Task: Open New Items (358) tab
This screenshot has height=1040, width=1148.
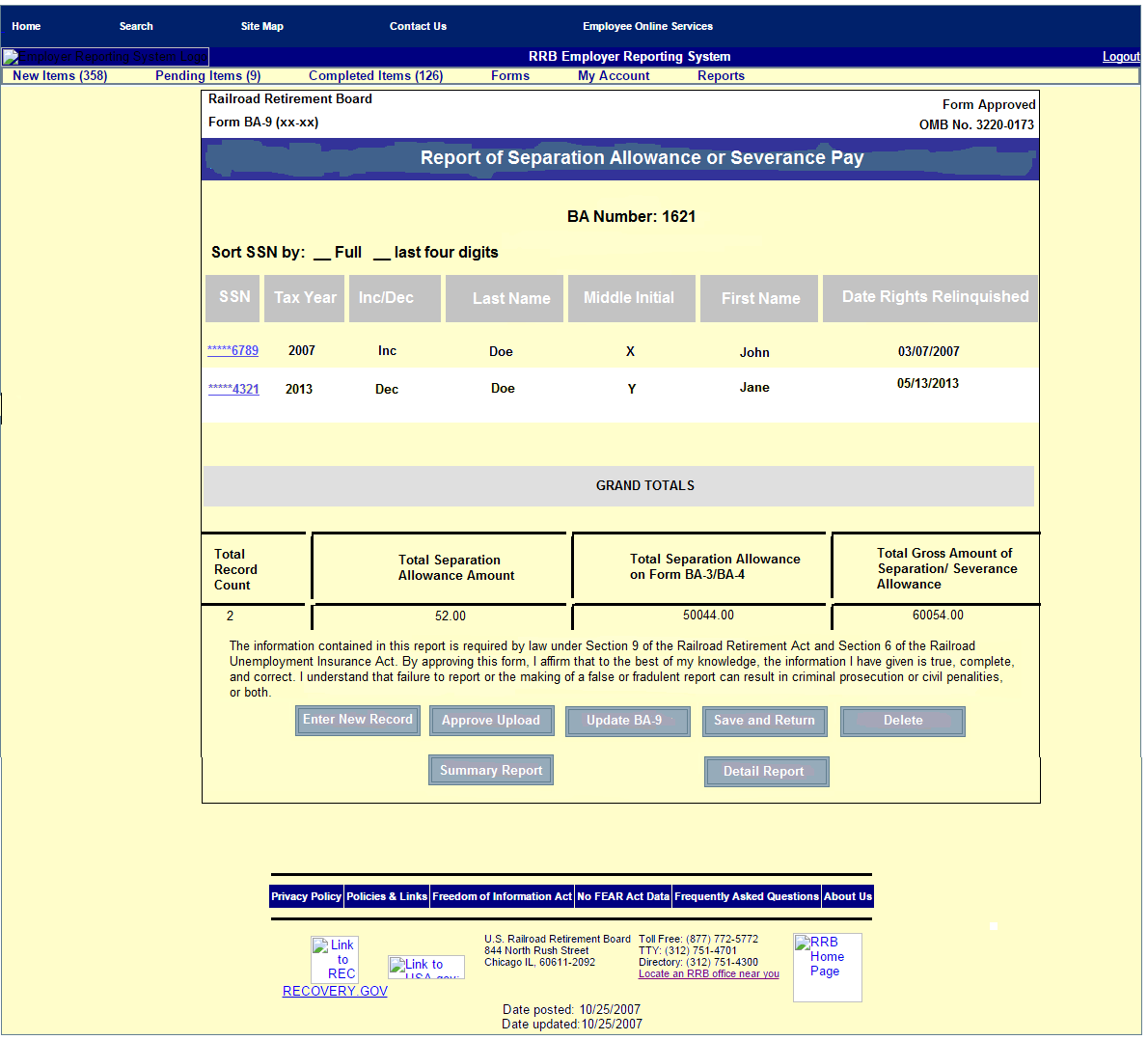Action: click(60, 76)
